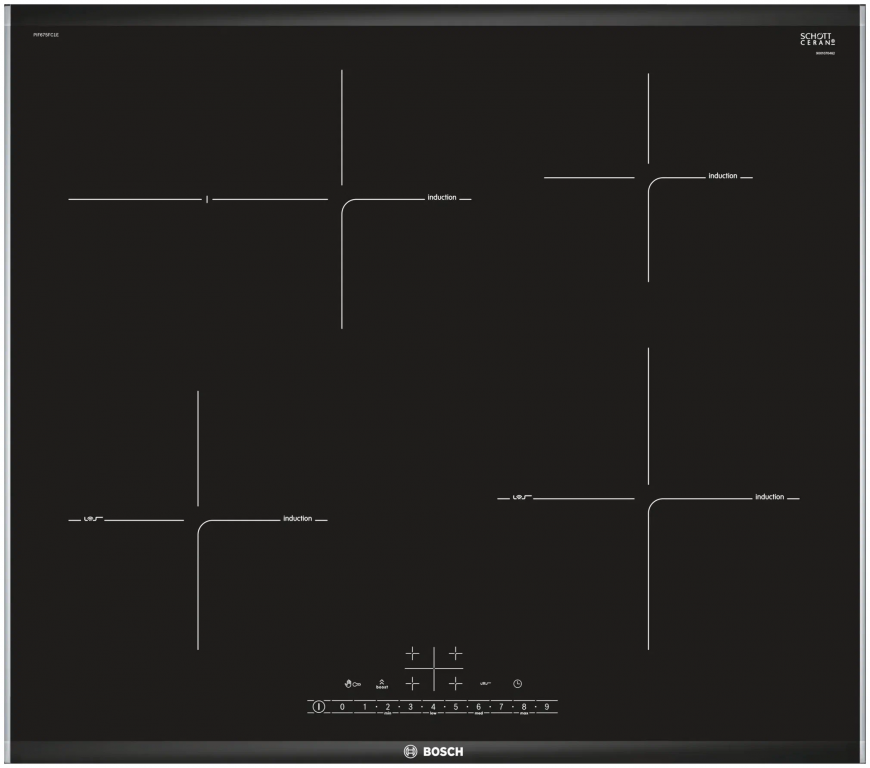Click the induction label of top-right zone
Viewport: 870px width, 768px height.
(x=722, y=176)
